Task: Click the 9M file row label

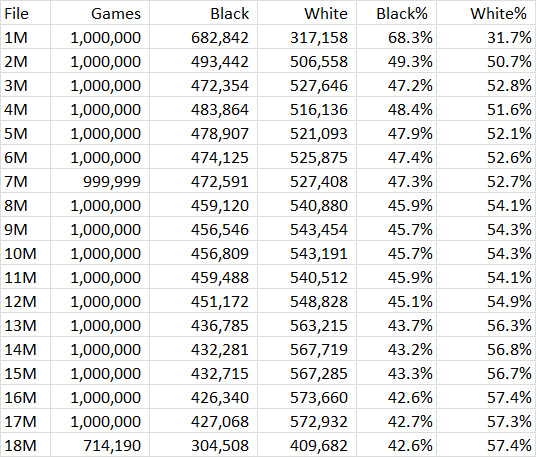Action: tap(26, 229)
